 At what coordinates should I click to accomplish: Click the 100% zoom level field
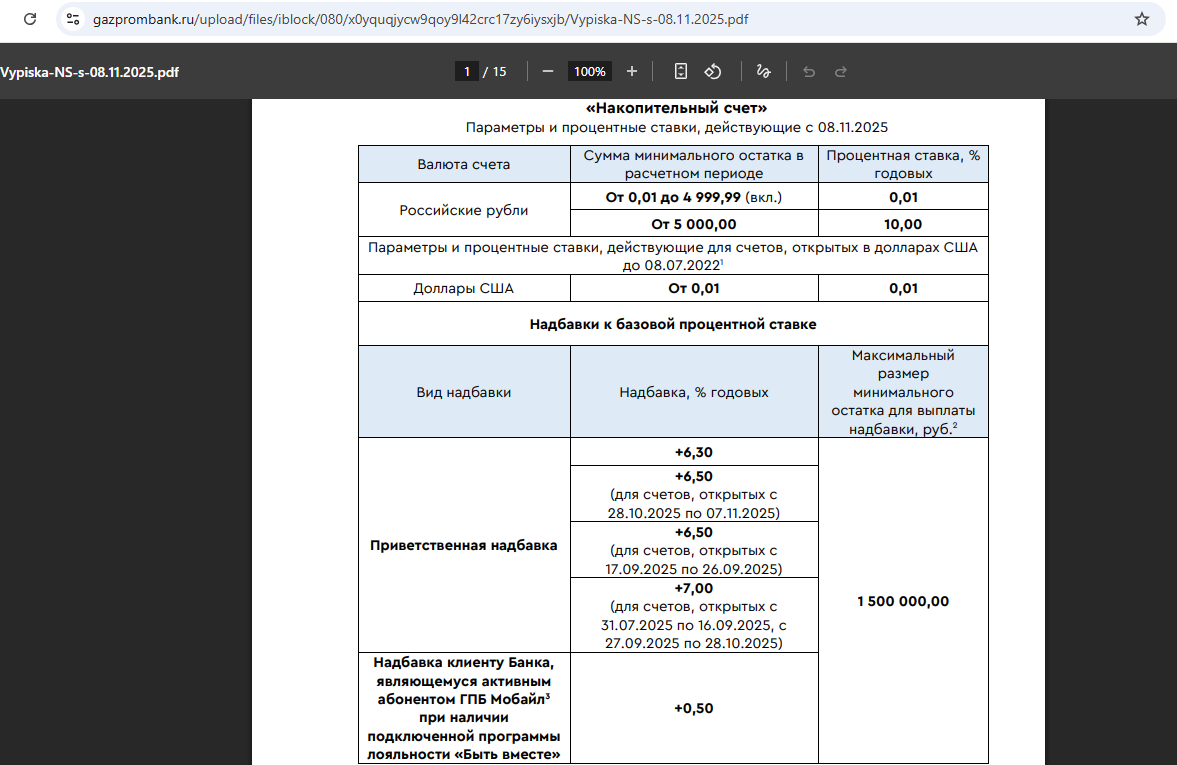coord(590,71)
